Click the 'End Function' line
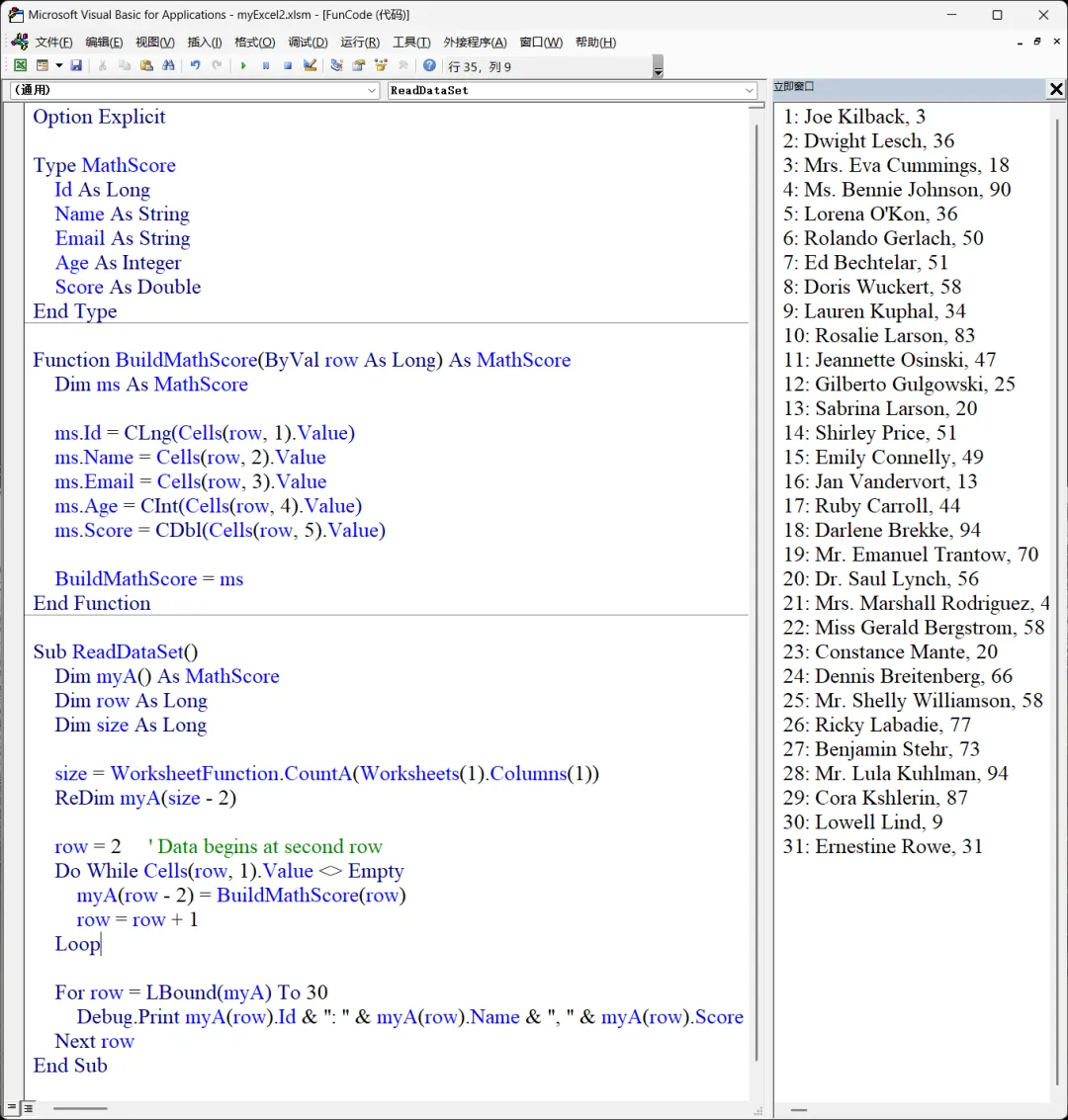Viewport: 1068px width, 1120px height. (91, 603)
